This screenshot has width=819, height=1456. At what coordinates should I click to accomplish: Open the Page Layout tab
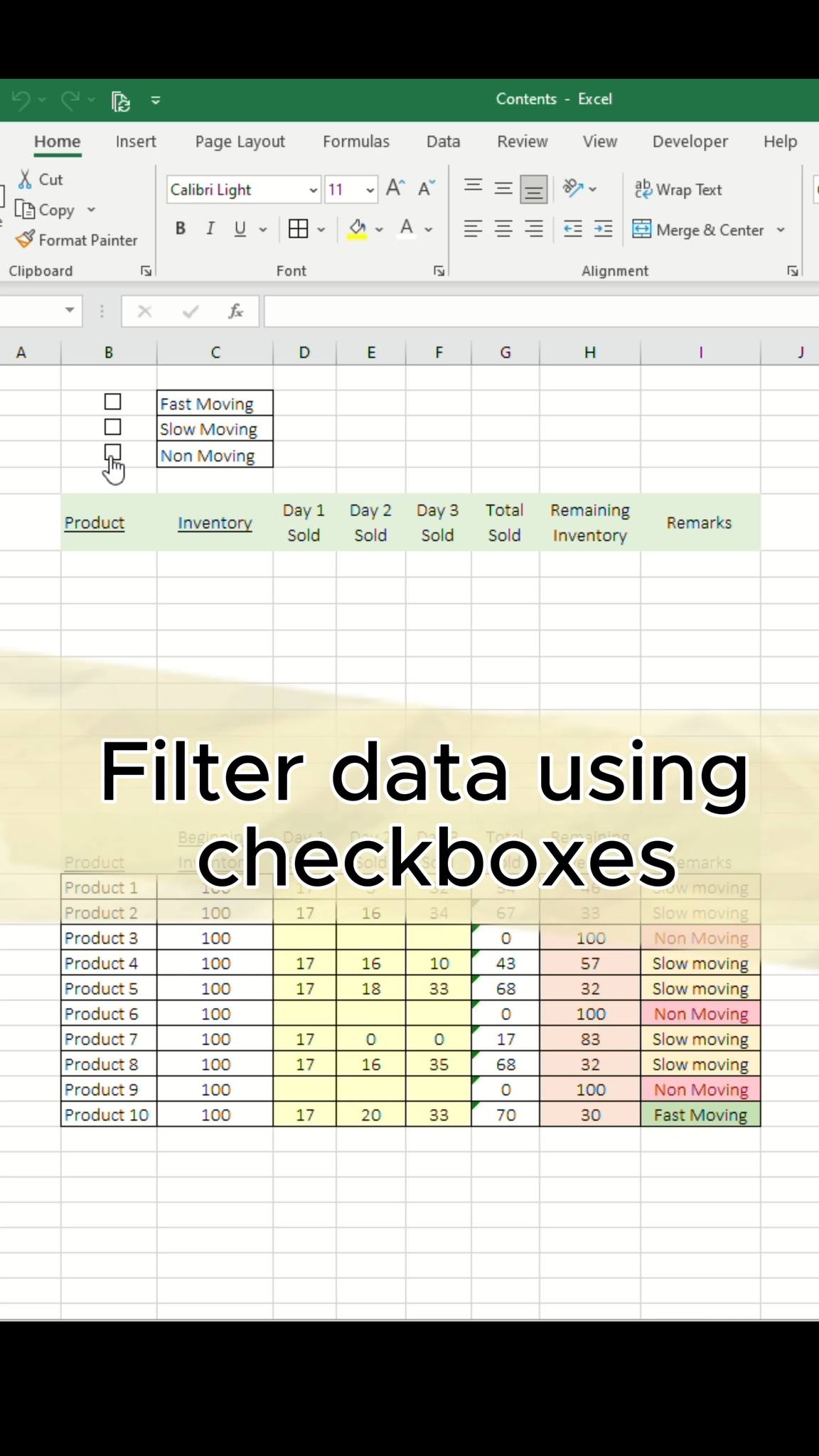point(240,141)
